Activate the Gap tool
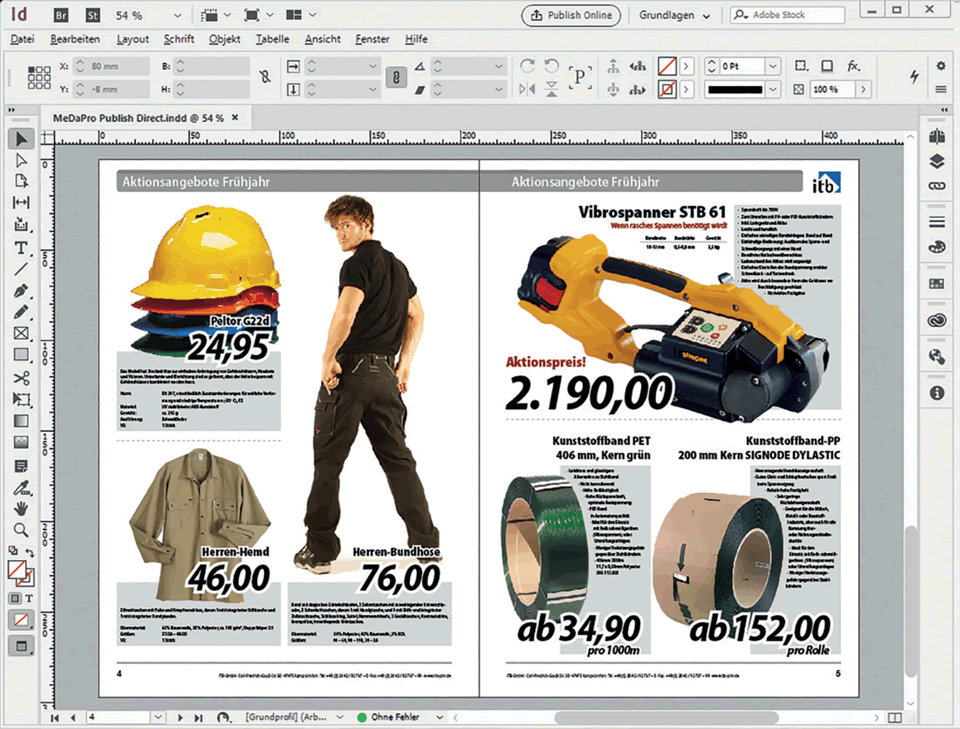The width and height of the screenshot is (960, 729). [21, 202]
